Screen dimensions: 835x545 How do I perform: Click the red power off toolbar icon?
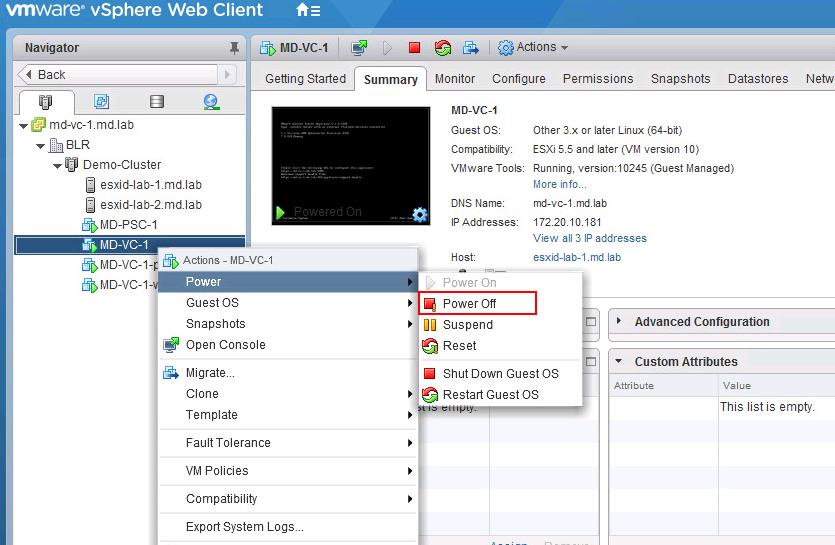[414, 48]
